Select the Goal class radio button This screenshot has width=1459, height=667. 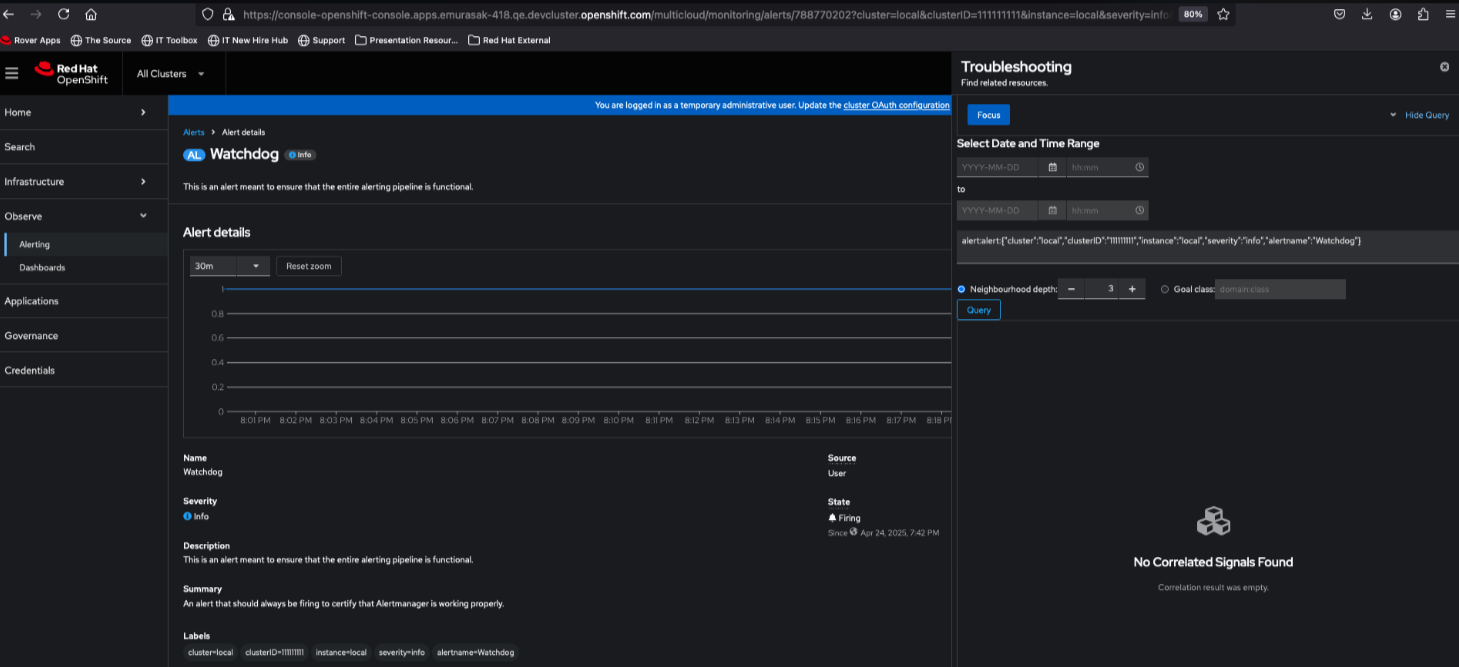click(x=1165, y=289)
